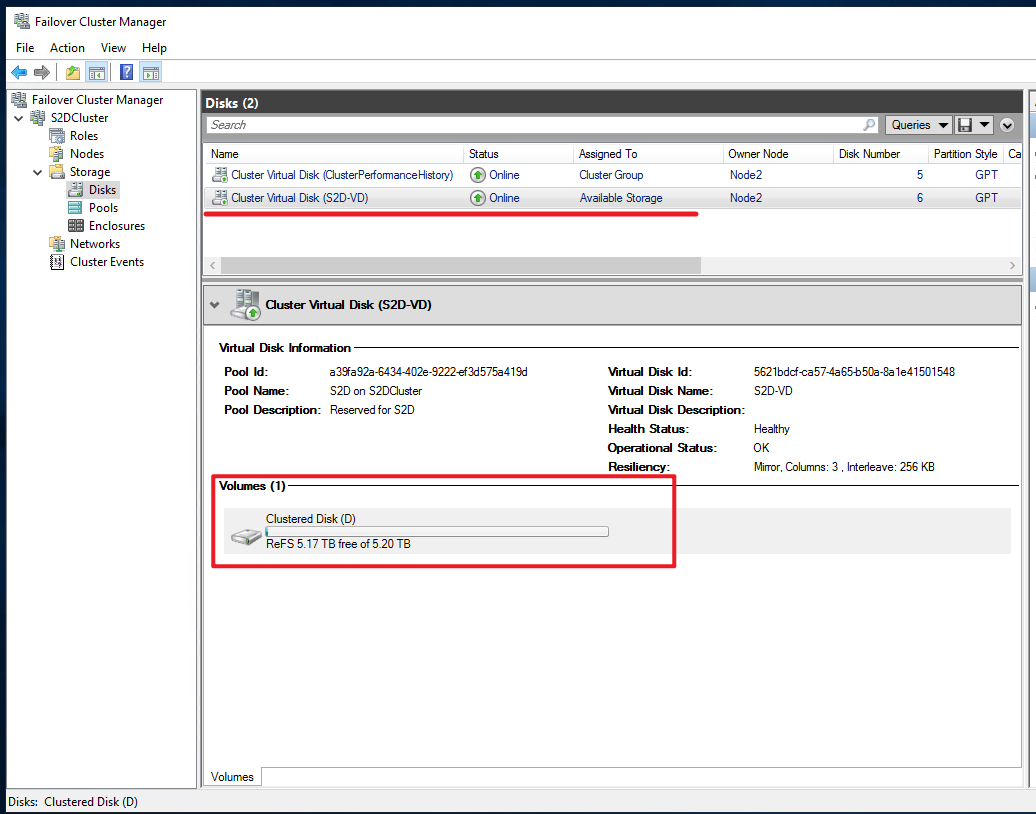1036x814 pixels.
Task: Sort by the Assigned To column header
Action: [x=648, y=154]
